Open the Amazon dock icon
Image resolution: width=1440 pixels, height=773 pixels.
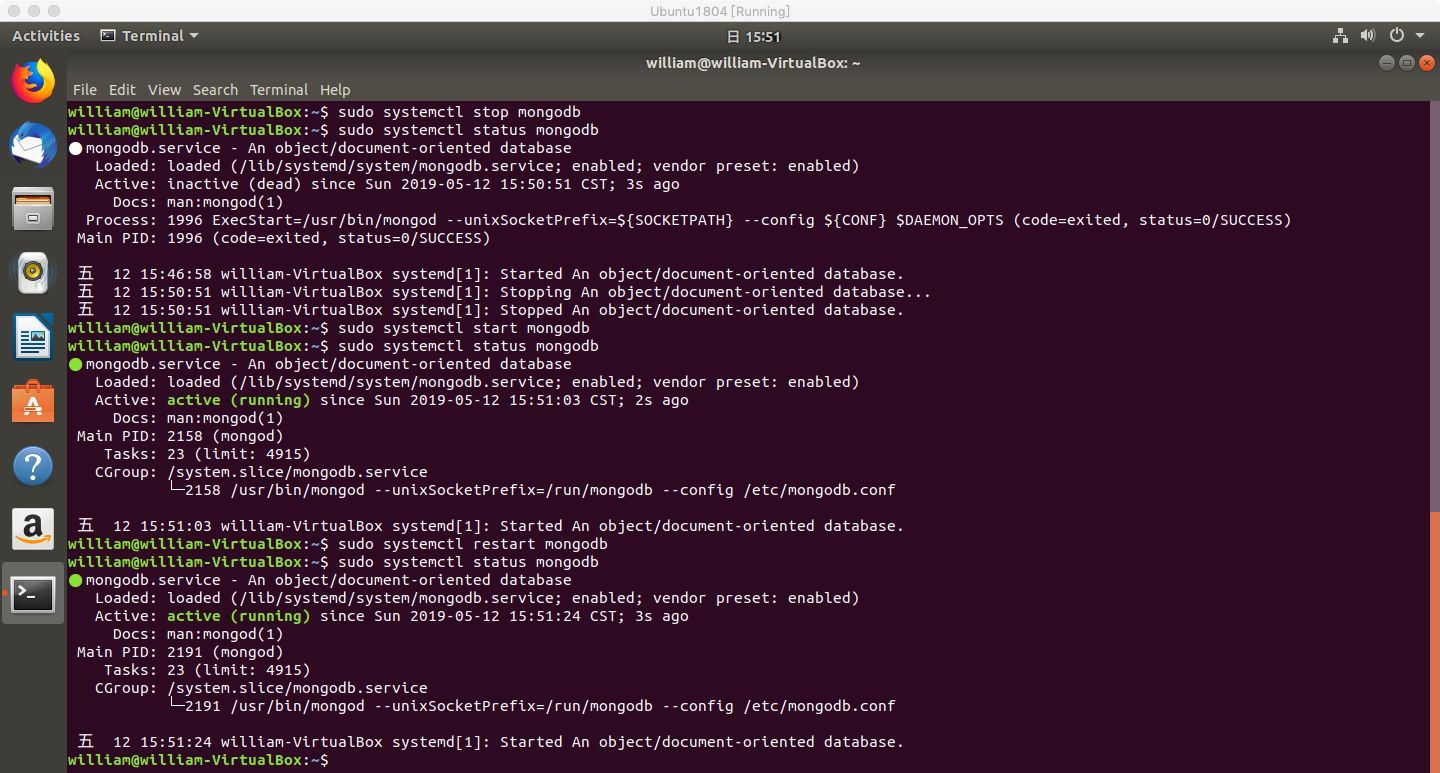[x=33, y=529]
